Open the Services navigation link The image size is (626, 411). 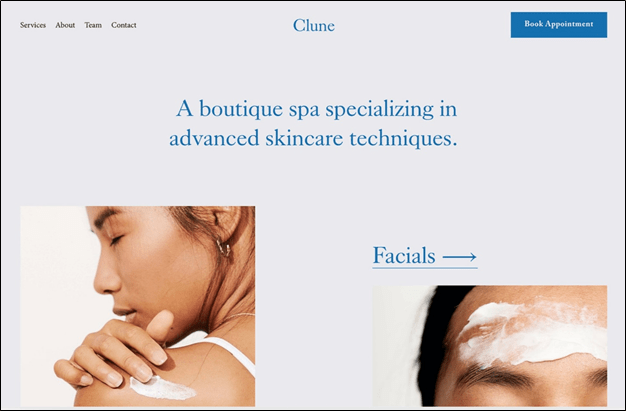pyautogui.click(x=33, y=25)
